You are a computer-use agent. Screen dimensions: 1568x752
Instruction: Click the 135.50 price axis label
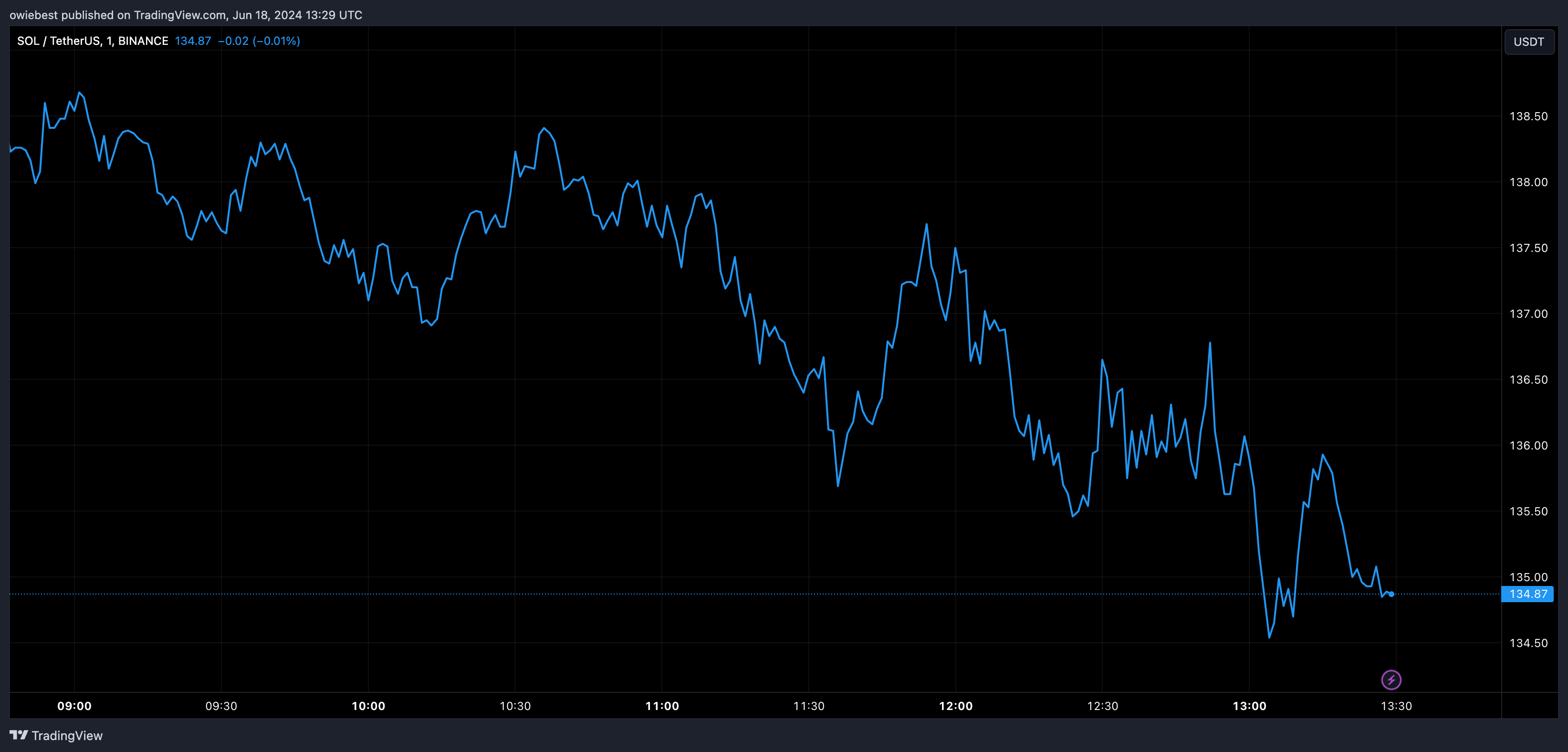tap(1528, 511)
